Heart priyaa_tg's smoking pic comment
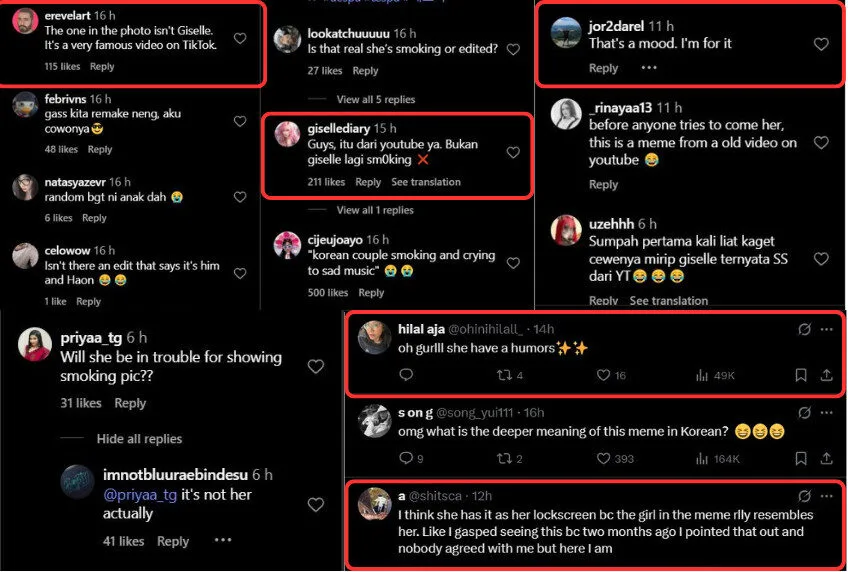Viewport: 848px width, 572px height. pos(316,367)
